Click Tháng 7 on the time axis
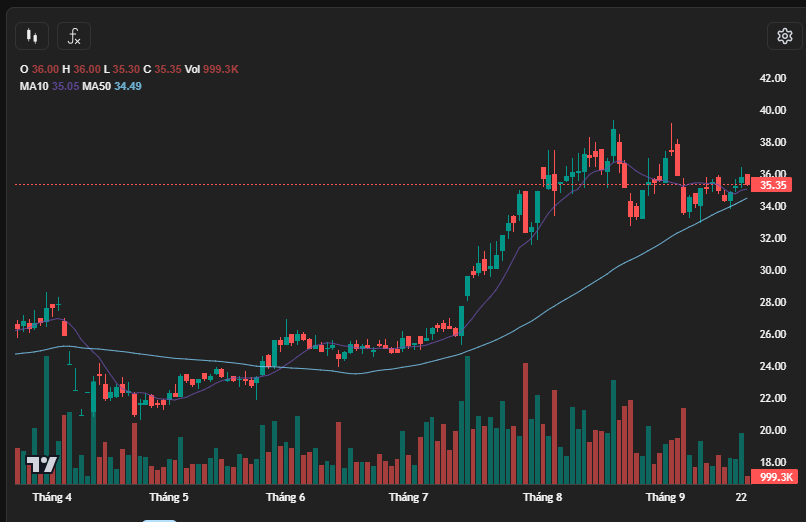806x522 pixels. (x=408, y=497)
